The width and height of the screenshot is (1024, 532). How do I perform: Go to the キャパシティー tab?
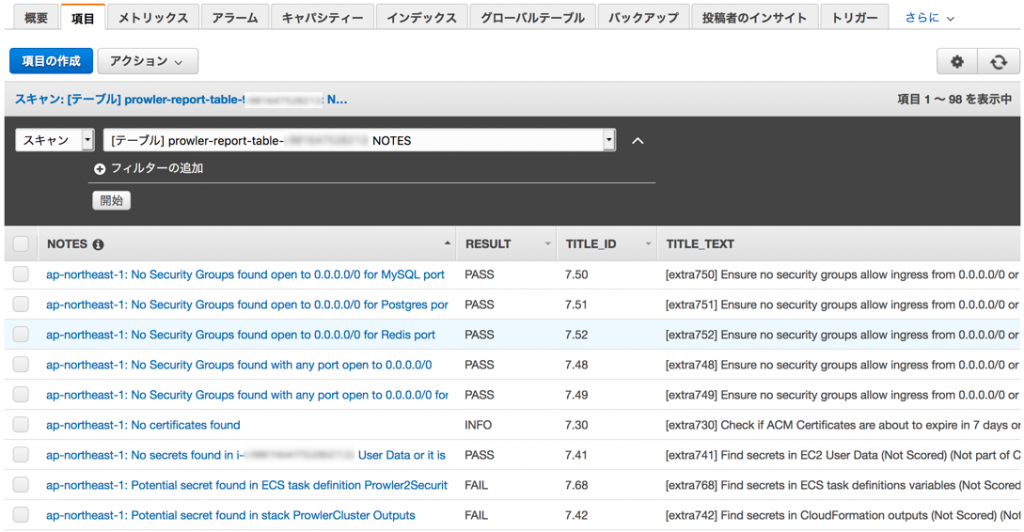[x=323, y=18]
